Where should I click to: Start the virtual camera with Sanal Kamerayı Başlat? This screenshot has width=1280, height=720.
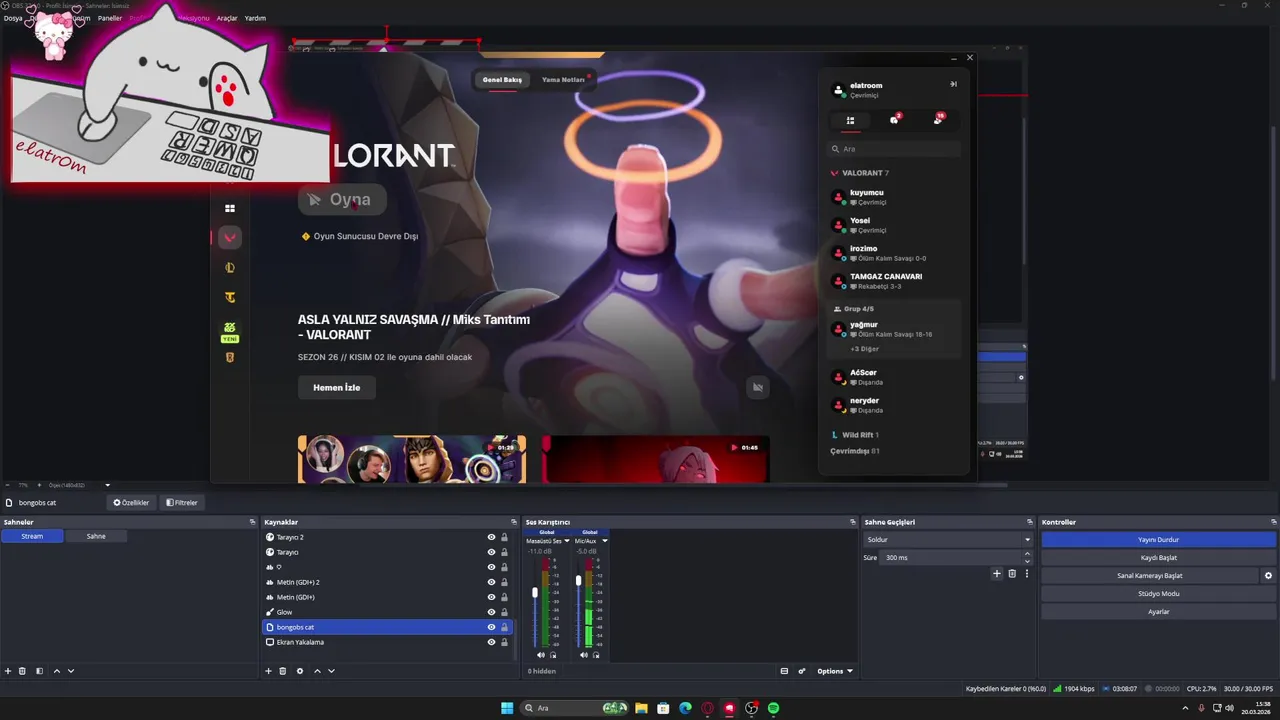click(1149, 575)
